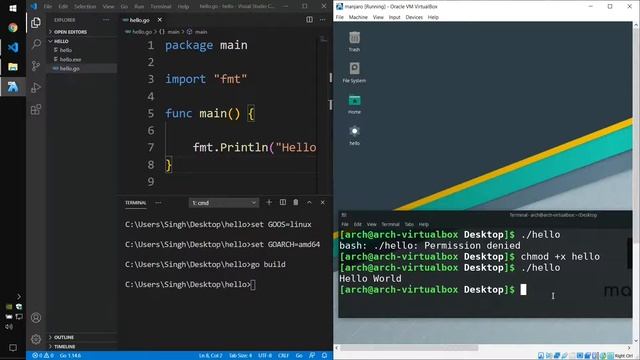640x360 pixels.
Task: Switch to the hello.go editor tab
Action: coord(139,20)
